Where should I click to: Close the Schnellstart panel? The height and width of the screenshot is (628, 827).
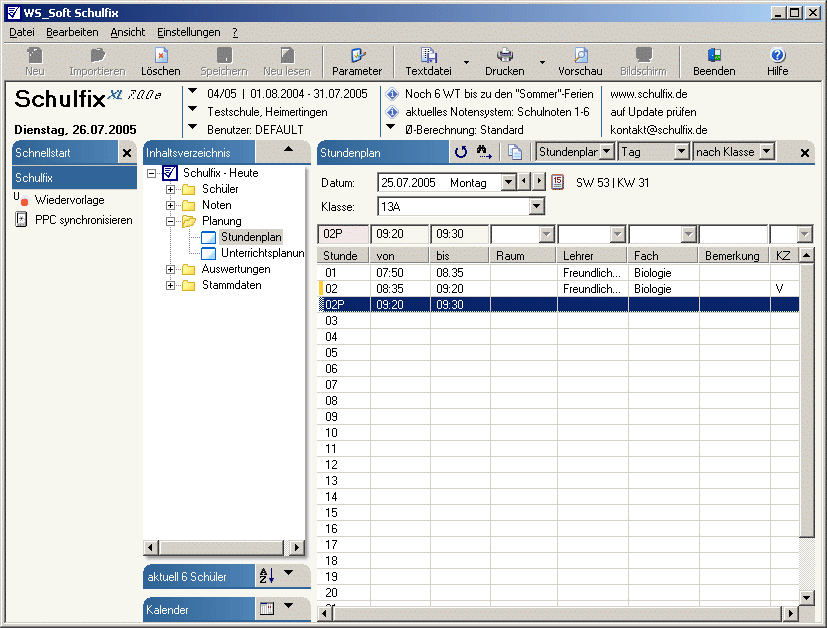click(127, 153)
